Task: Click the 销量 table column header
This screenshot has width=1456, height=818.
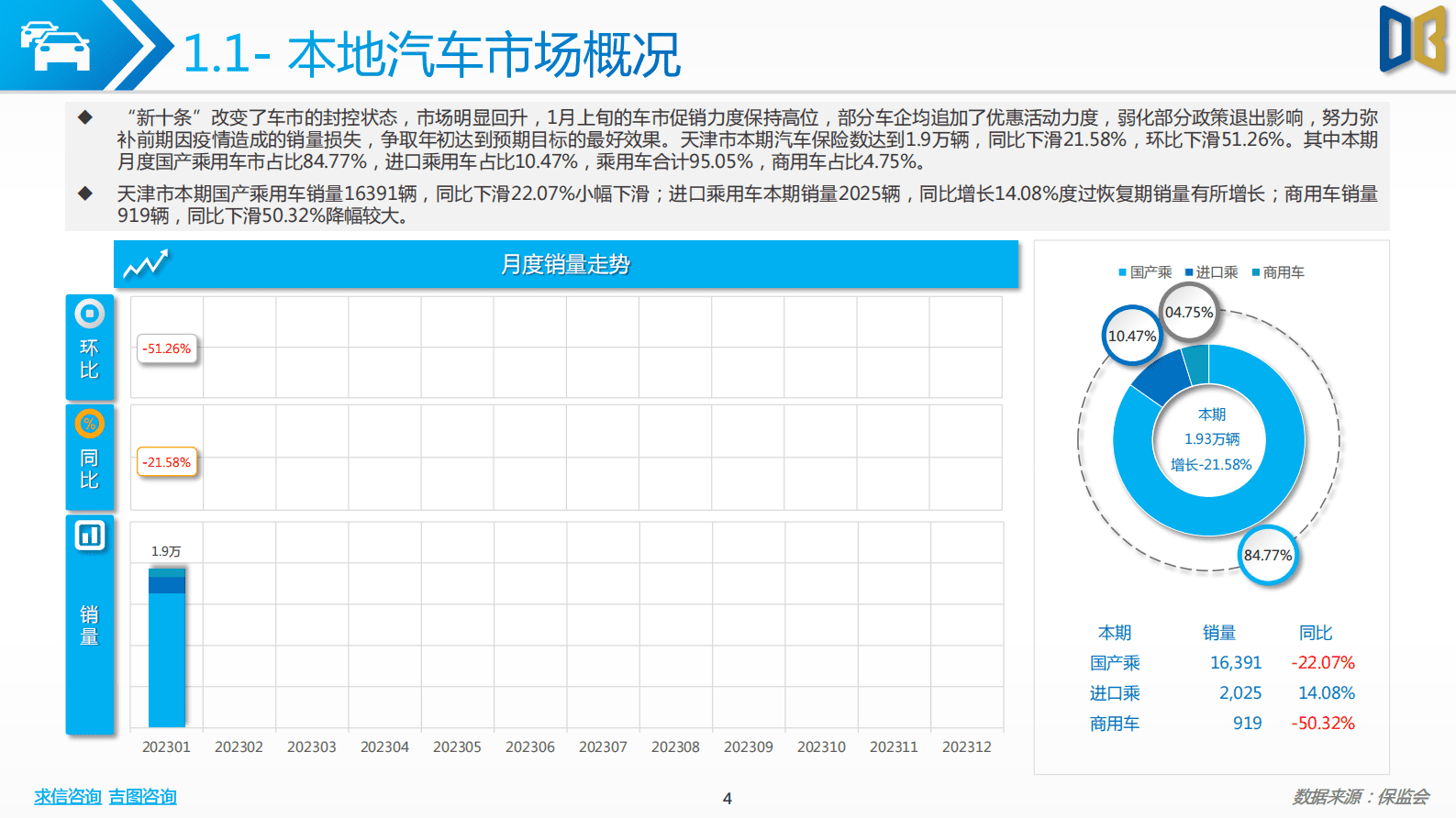Action: [1219, 633]
